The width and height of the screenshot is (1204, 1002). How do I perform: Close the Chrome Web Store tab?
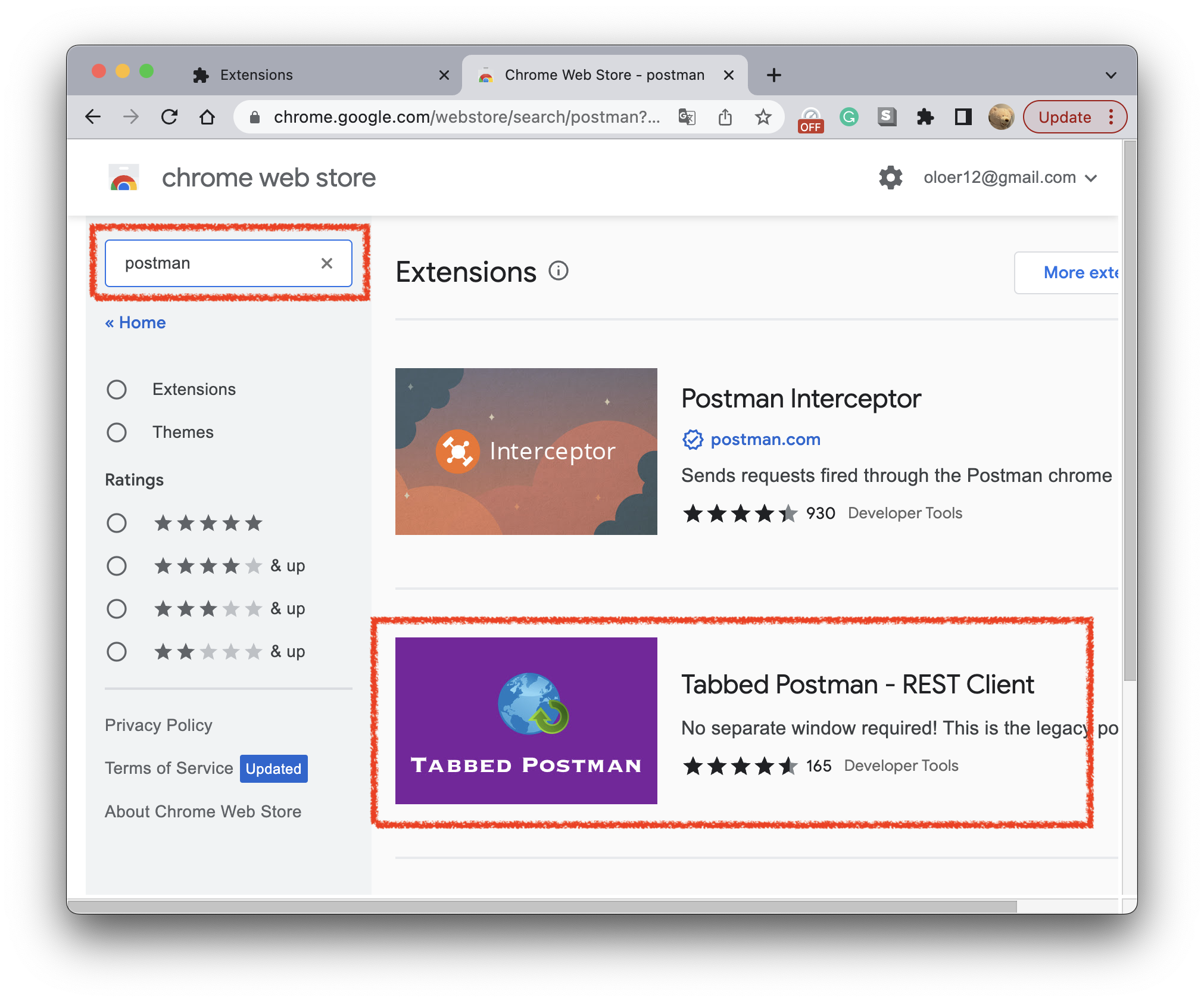click(729, 75)
